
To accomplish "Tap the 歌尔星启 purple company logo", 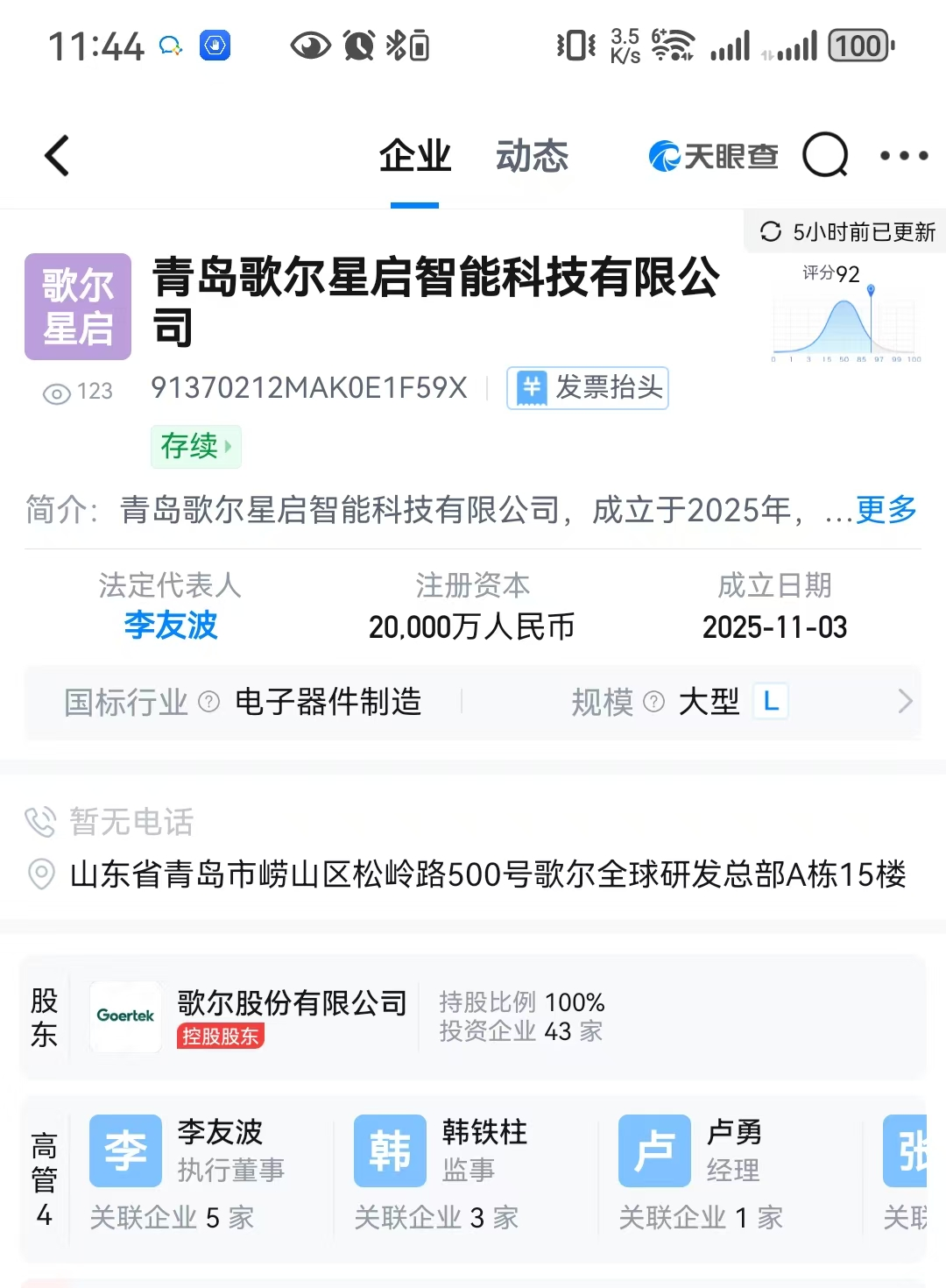I will click(77, 306).
